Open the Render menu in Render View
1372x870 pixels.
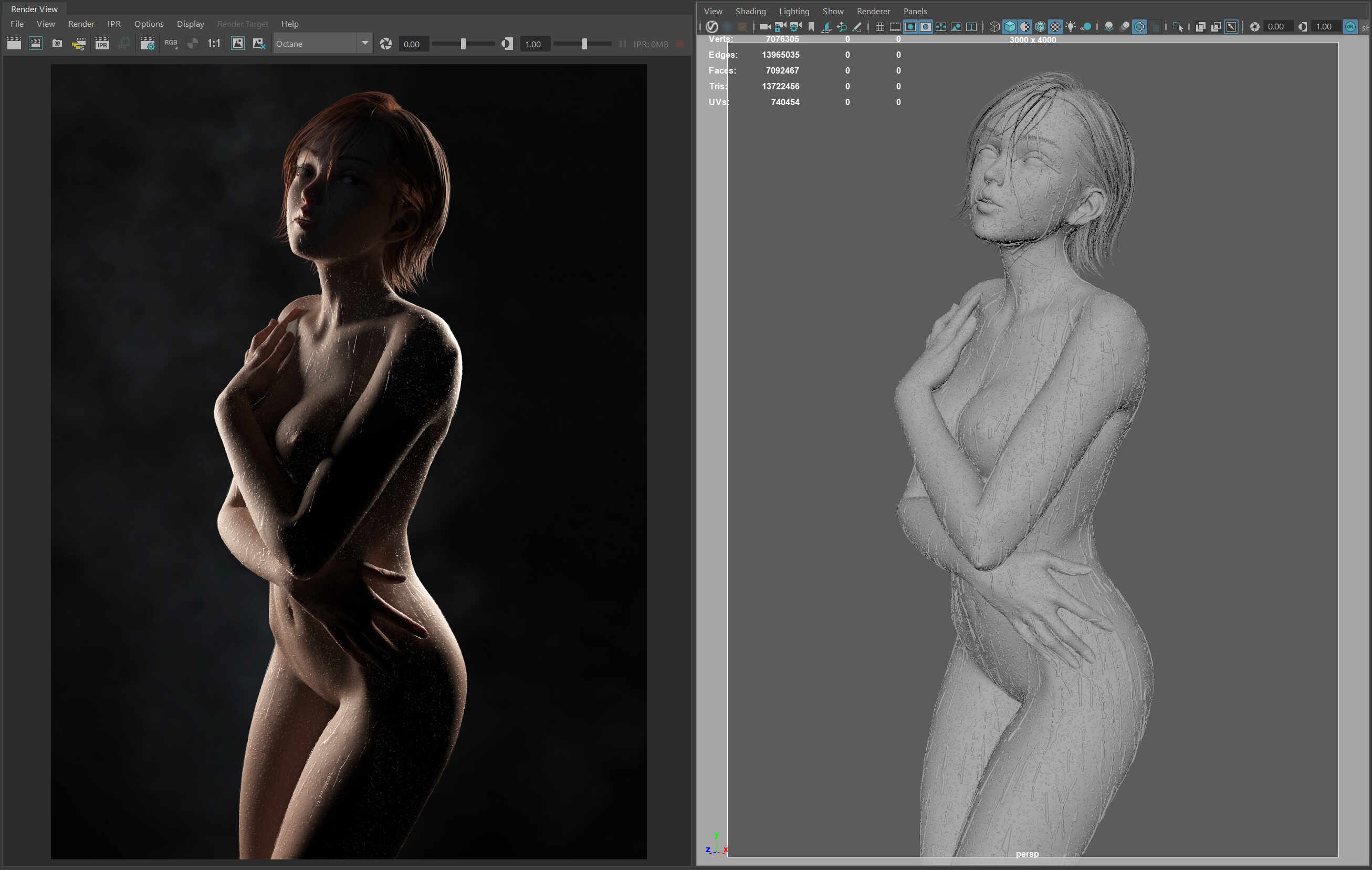tap(81, 24)
